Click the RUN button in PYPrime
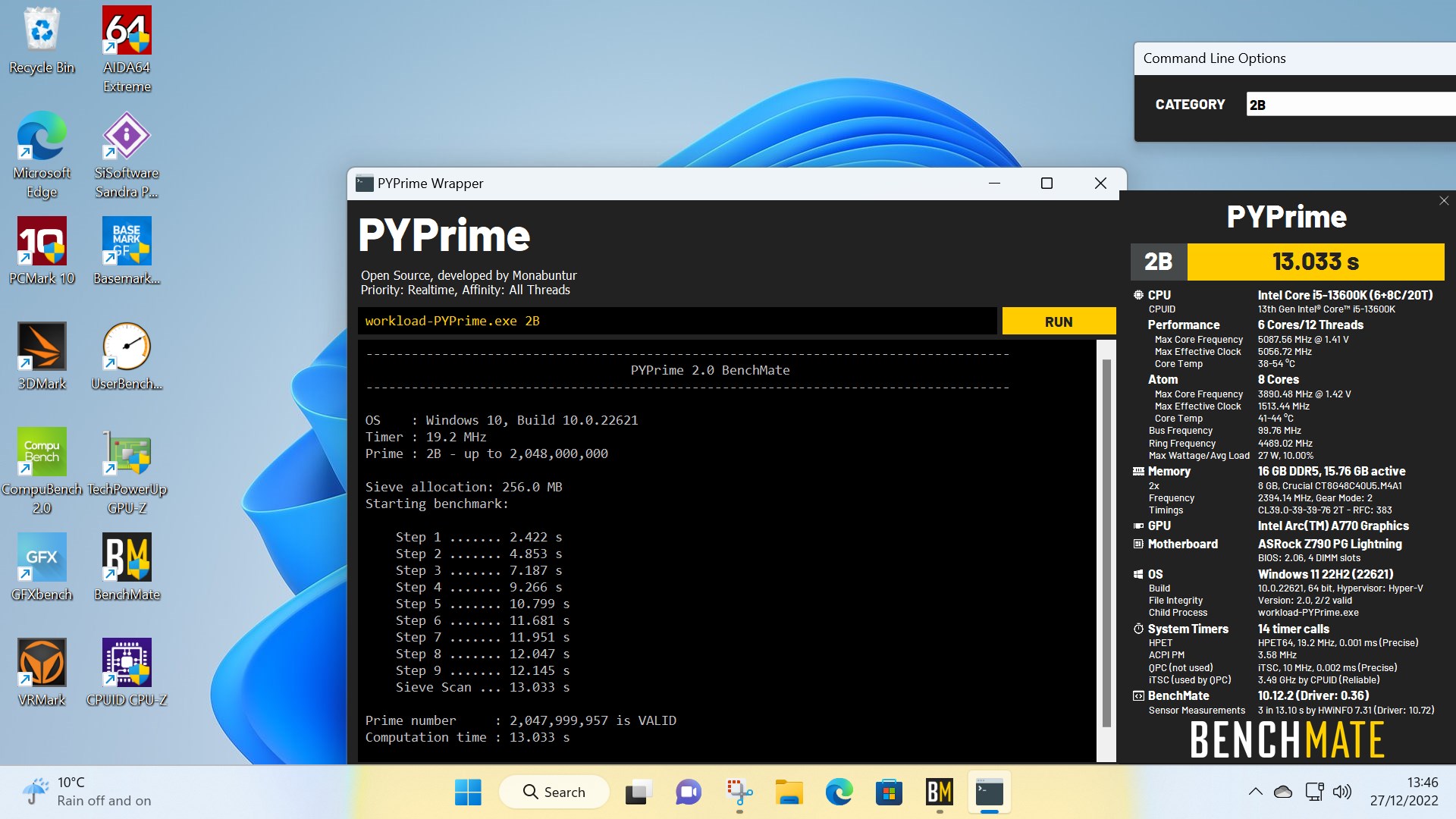 1059,322
